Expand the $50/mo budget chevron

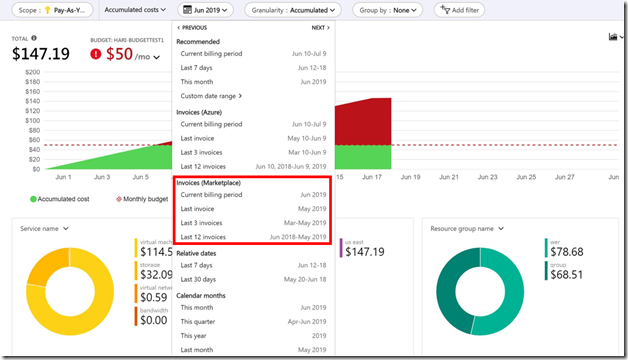tap(157, 57)
